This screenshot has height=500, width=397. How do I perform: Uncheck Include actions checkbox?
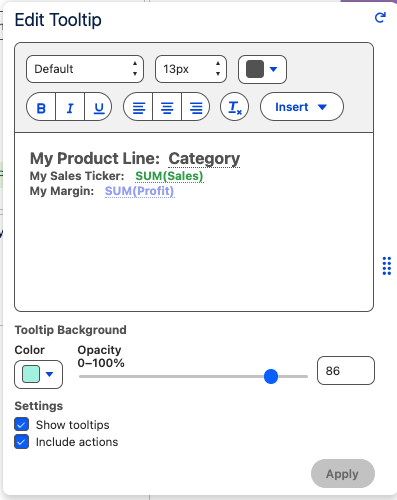[x=21, y=442]
